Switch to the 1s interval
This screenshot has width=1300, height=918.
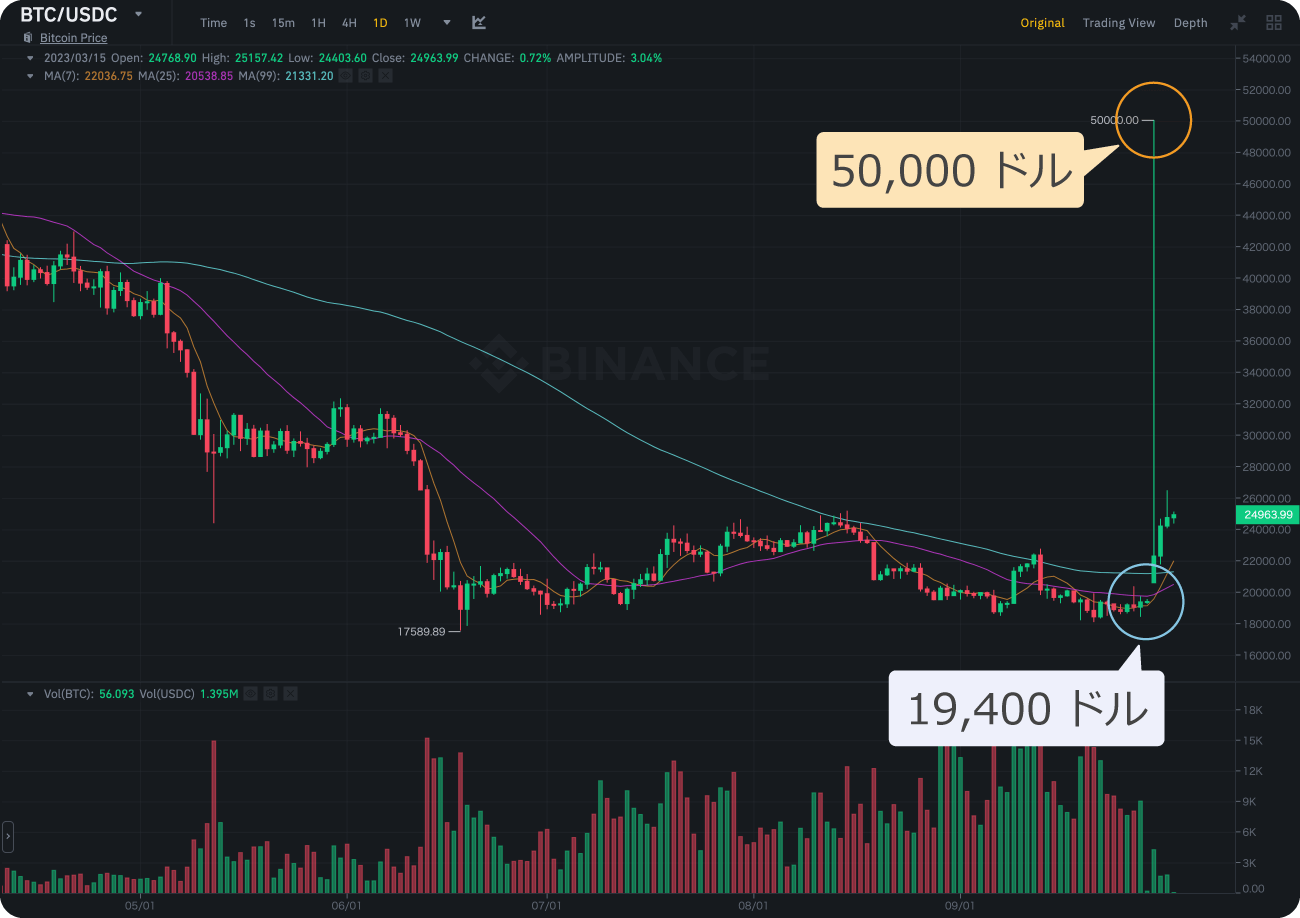(x=249, y=22)
